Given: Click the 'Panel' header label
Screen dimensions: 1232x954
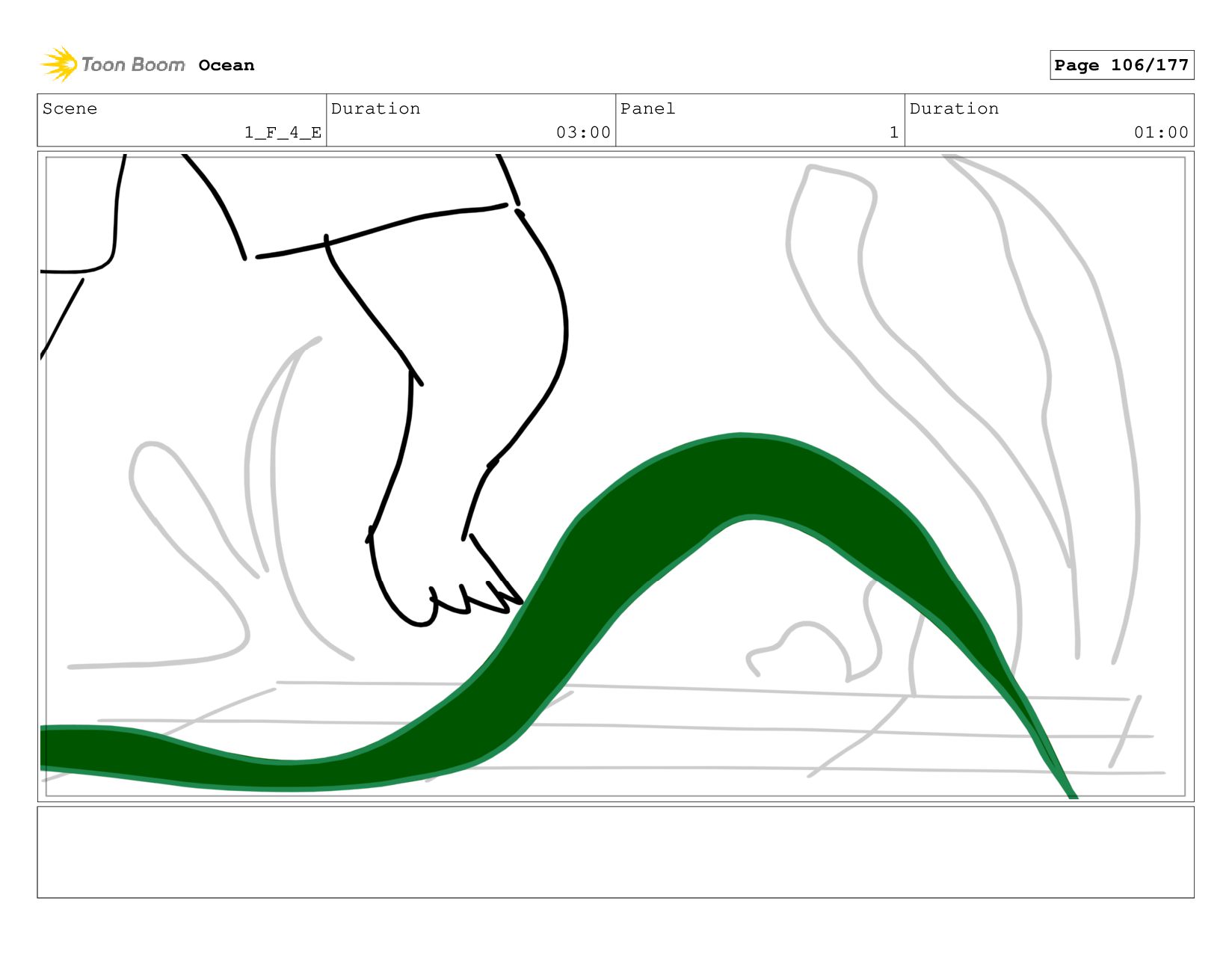Looking at the screenshot, I should pos(647,108).
